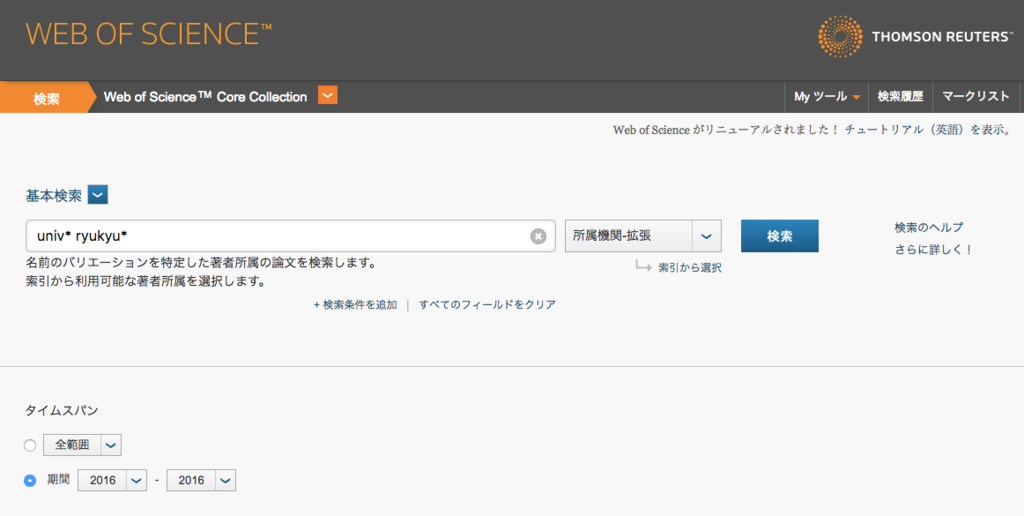
Task: Open the end year 2016 dropdown
Action: [201, 480]
